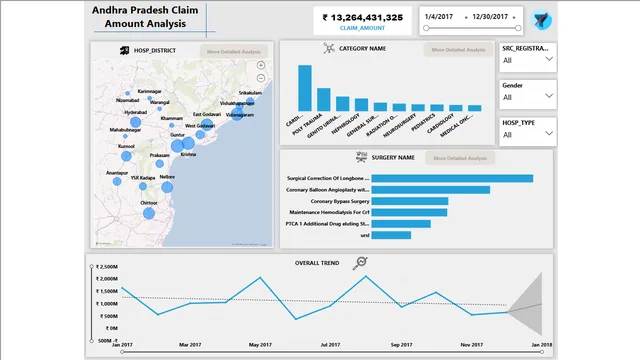
Task: Click the Andhra Pradesh Claim Amount Analysis title
Action: (145, 17)
